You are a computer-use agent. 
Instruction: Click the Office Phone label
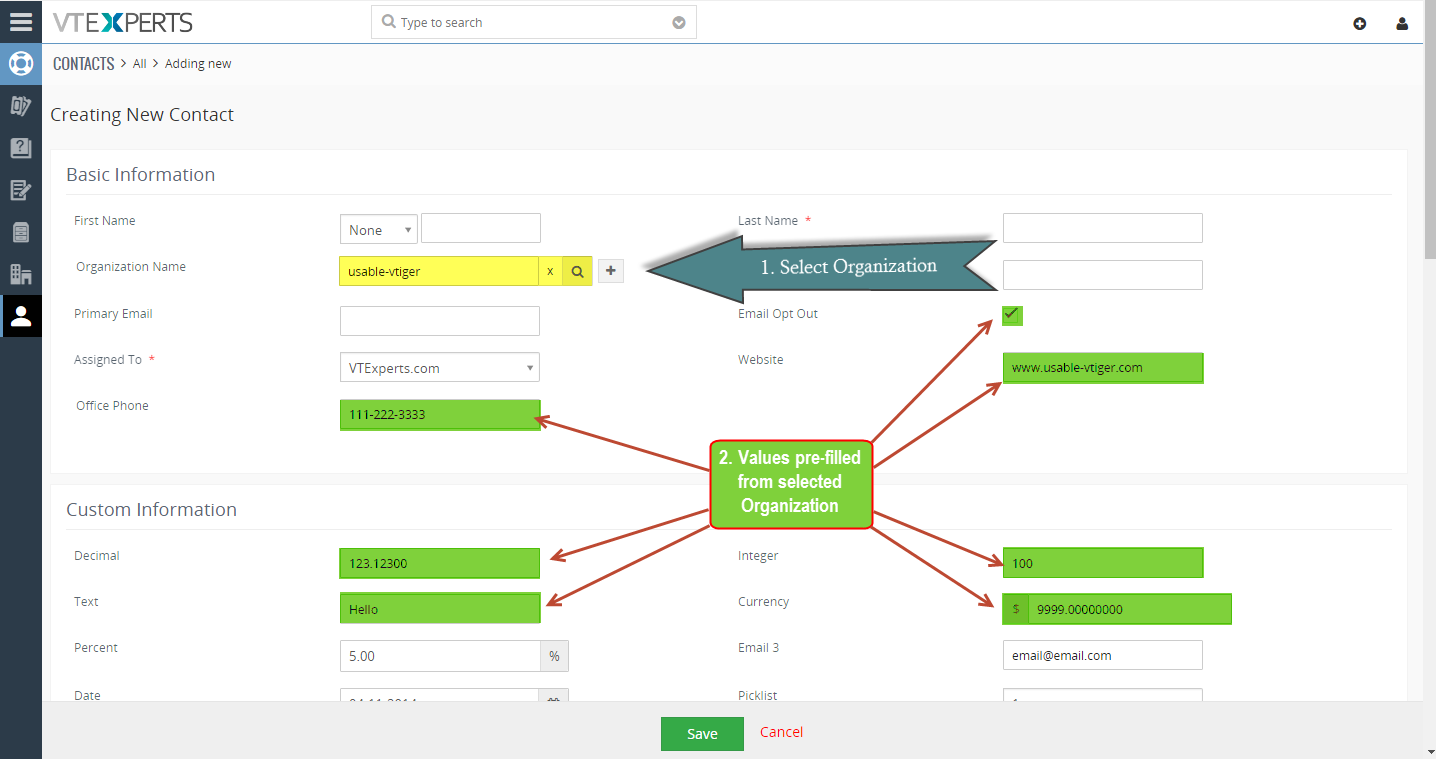[x=112, y=406]
